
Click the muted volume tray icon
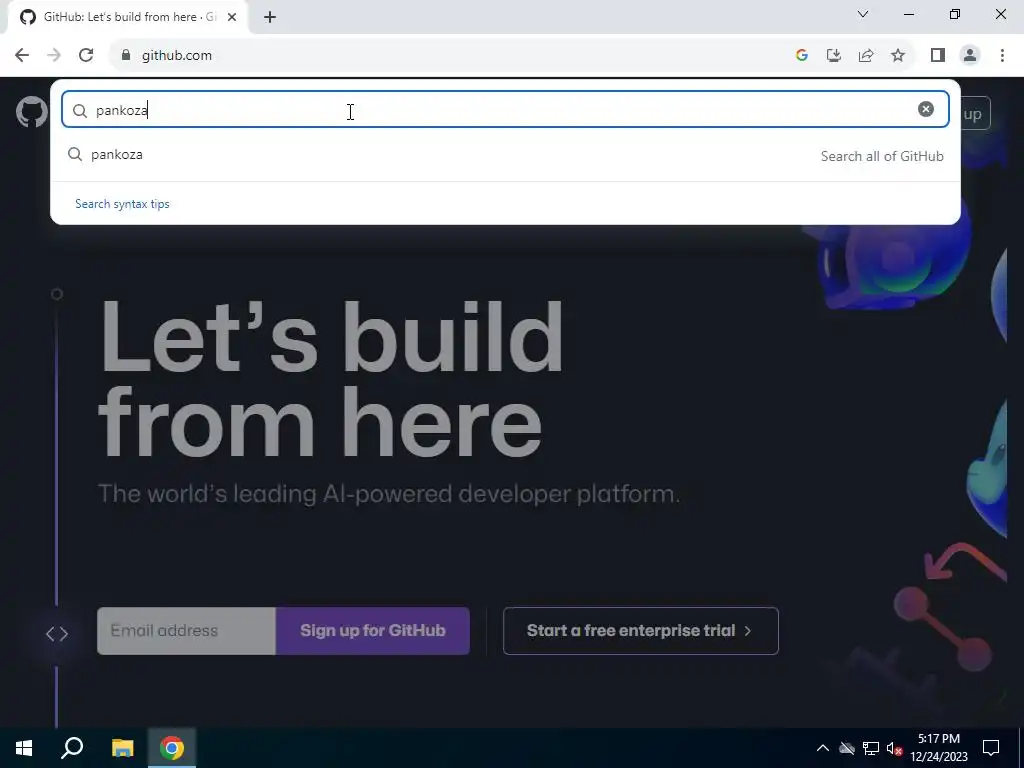coord(894,748)
